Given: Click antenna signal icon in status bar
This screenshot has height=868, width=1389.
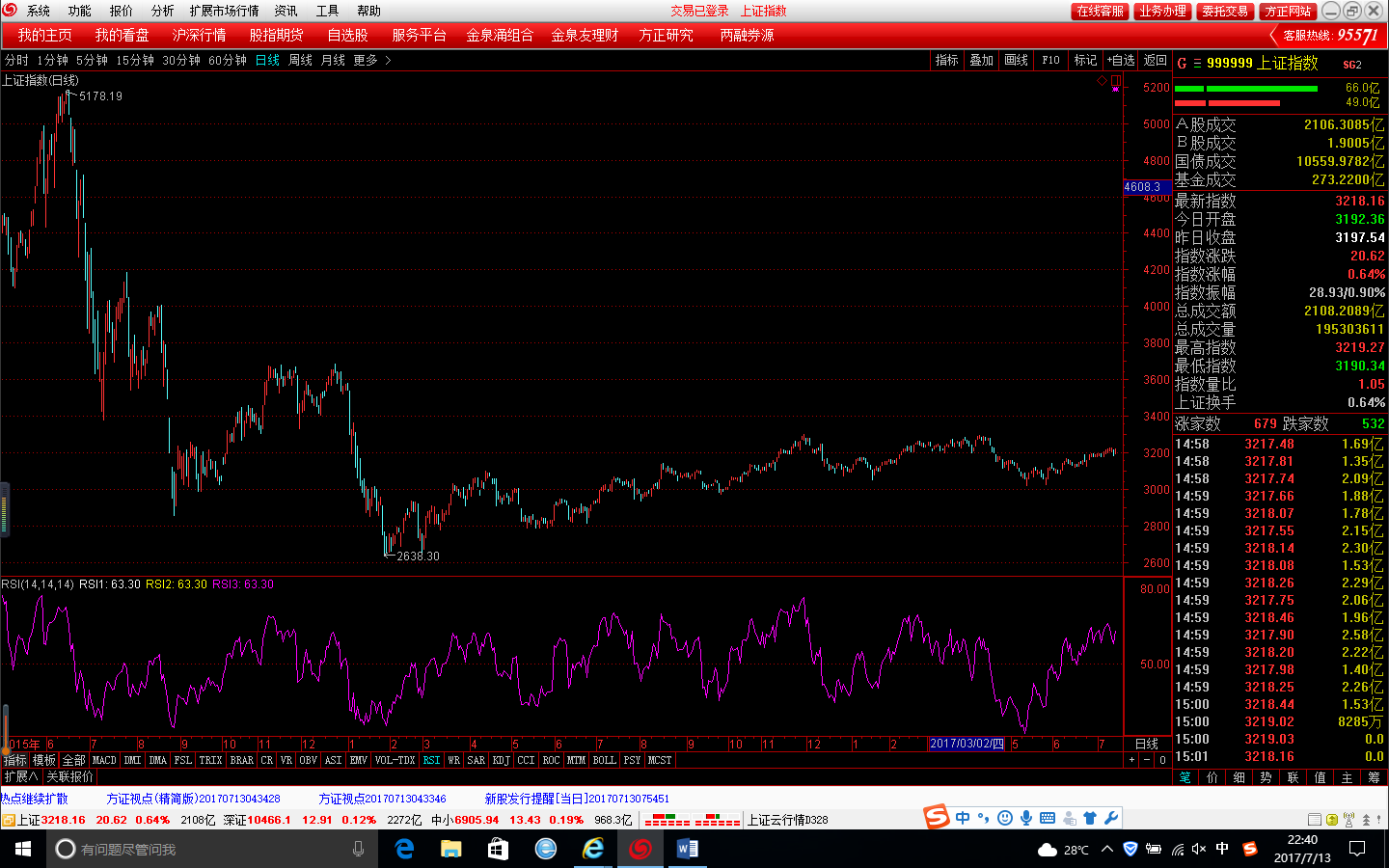Looking at the screenshot, I should [1349, 820].
